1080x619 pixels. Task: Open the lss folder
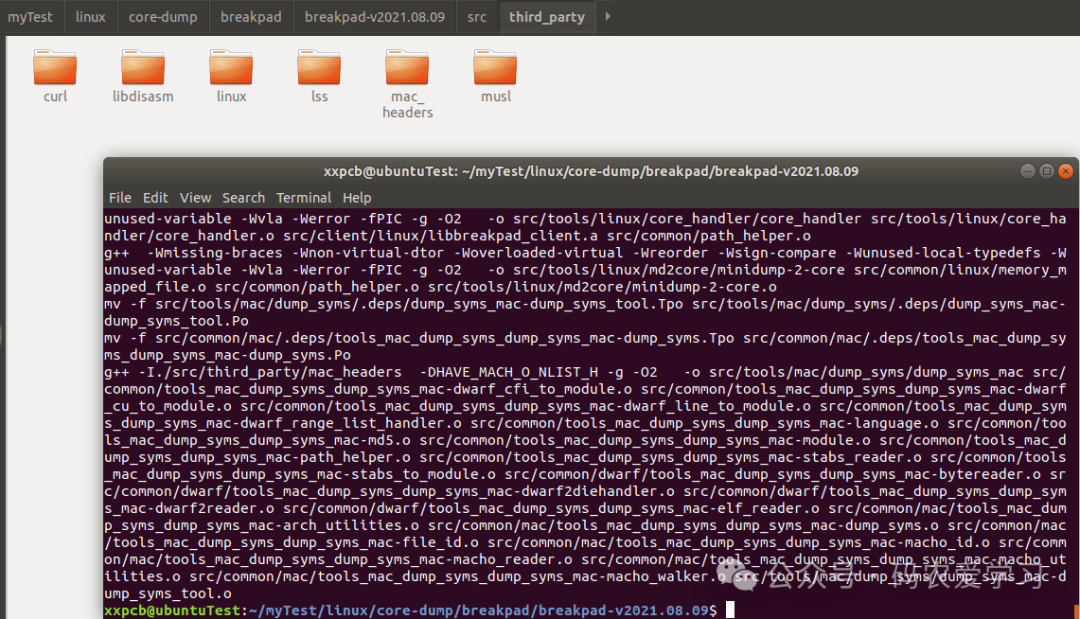[319, 76]
